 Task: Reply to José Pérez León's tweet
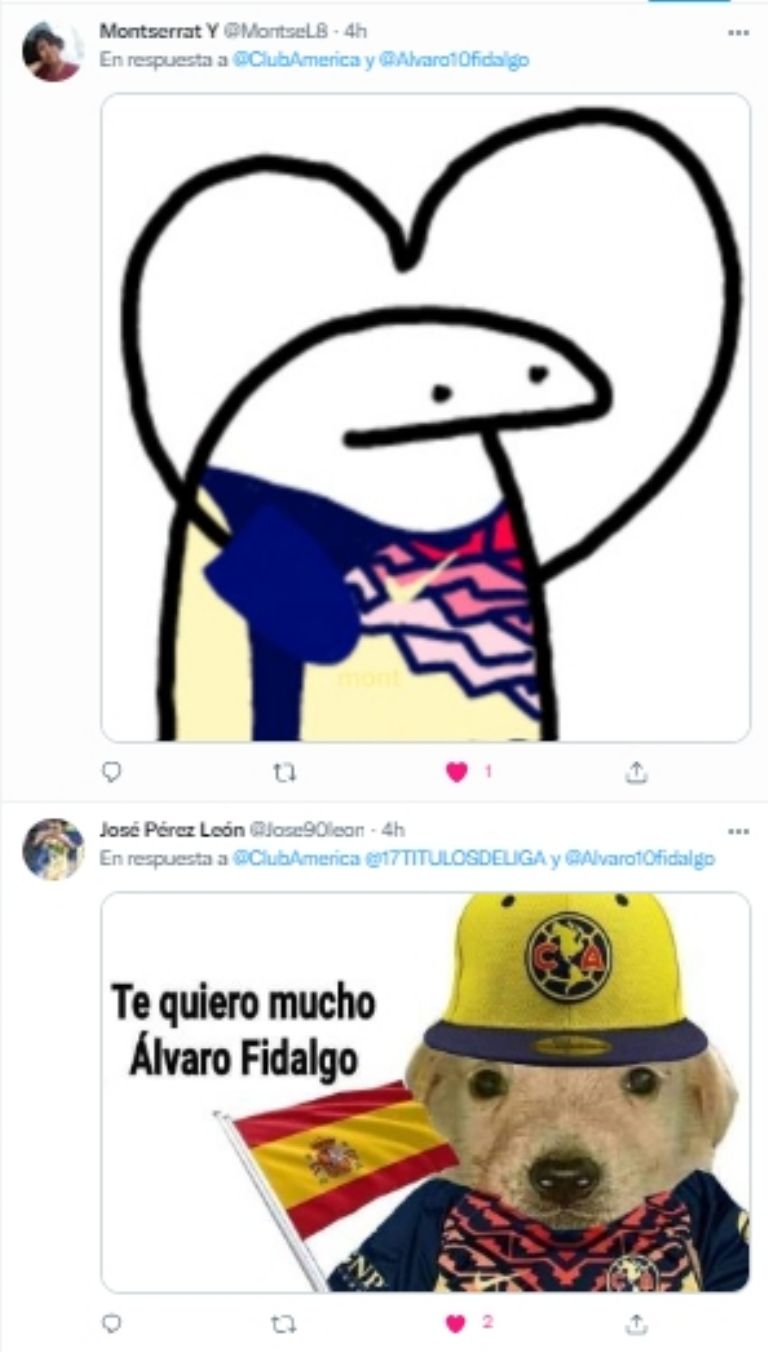tap(112, 1323)
